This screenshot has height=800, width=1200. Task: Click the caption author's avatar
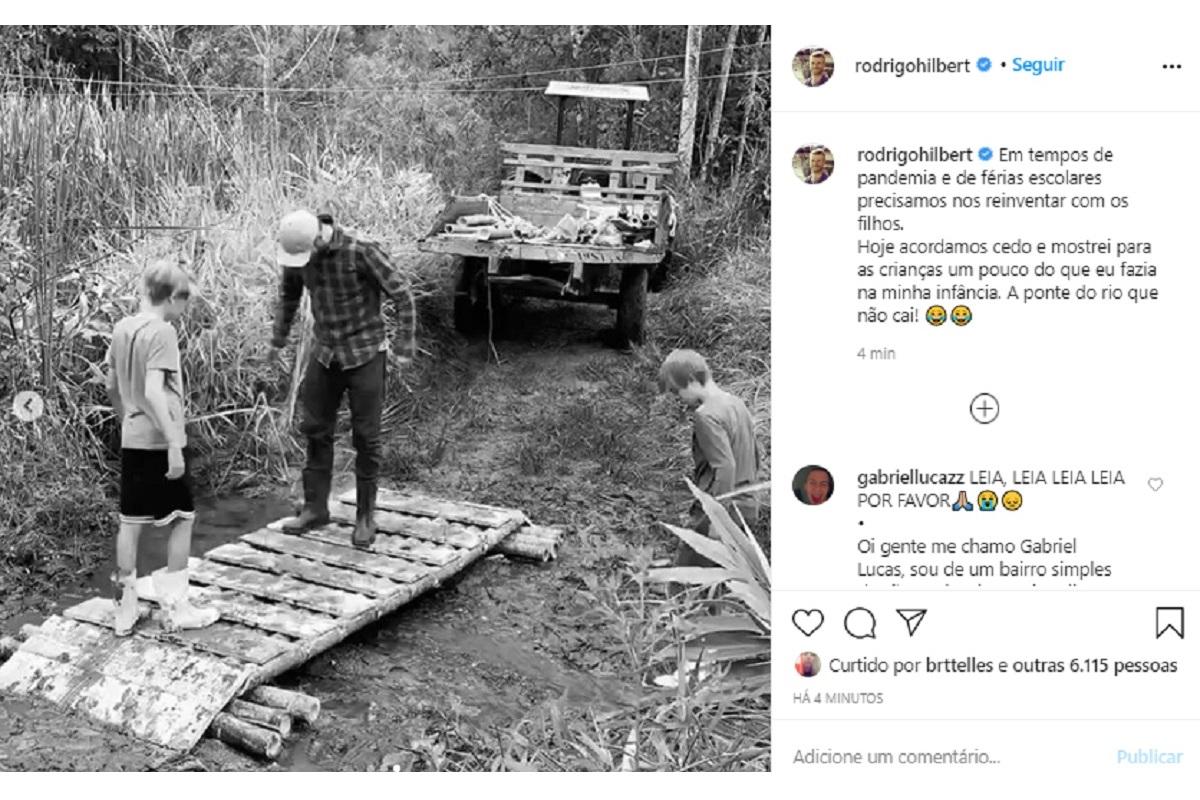[813, 164]
